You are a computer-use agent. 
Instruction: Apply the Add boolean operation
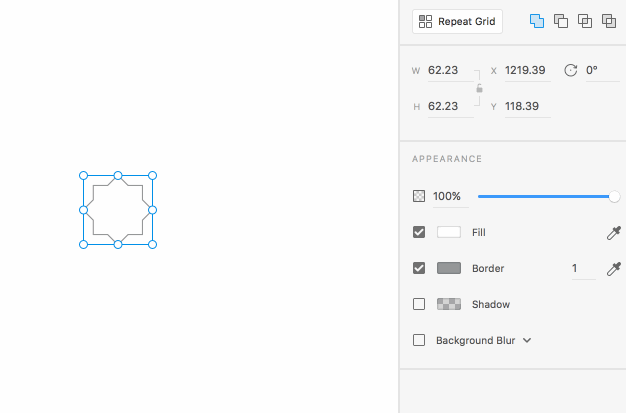coord(537,21)
